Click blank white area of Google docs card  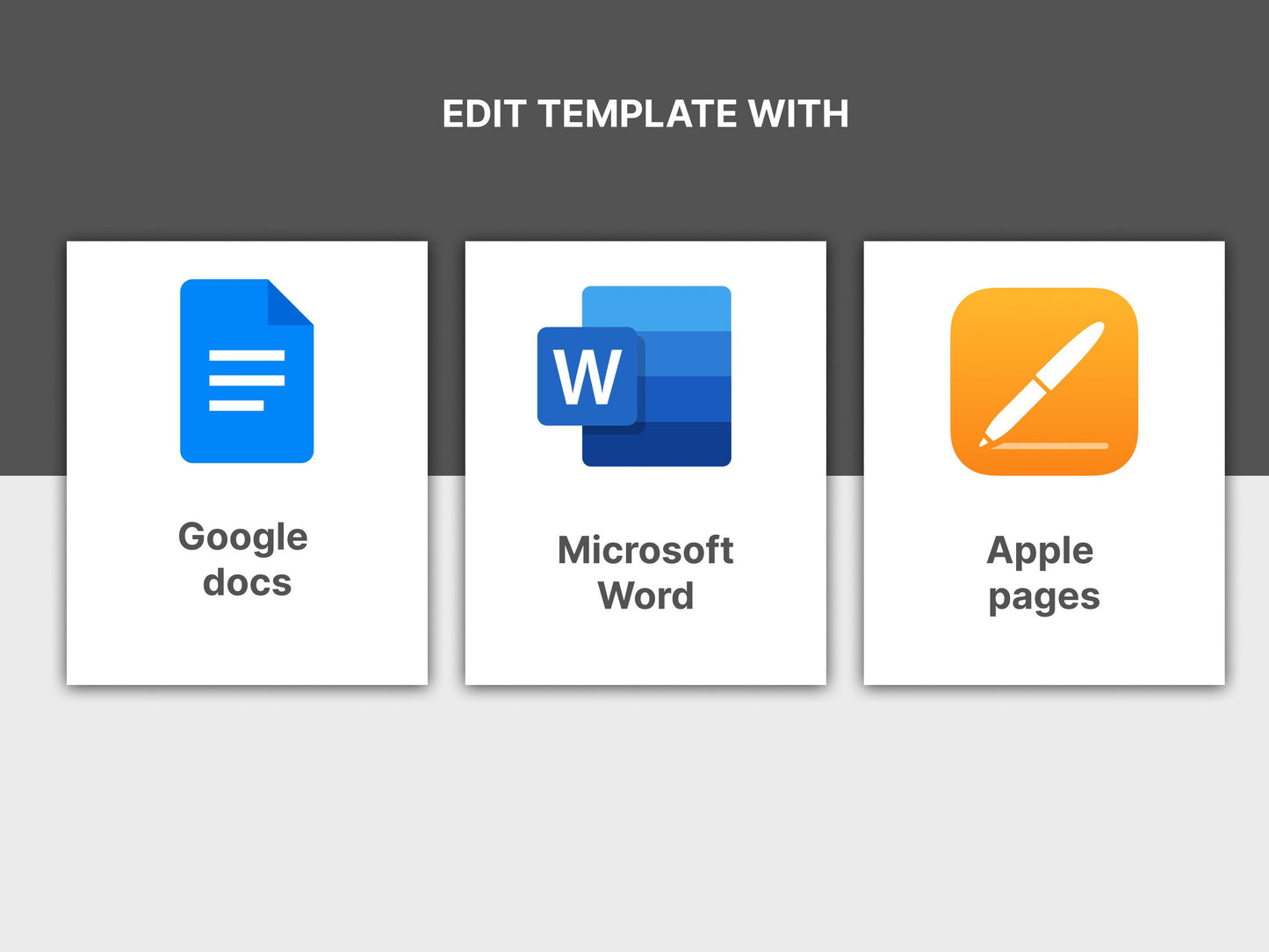[246, 645]
